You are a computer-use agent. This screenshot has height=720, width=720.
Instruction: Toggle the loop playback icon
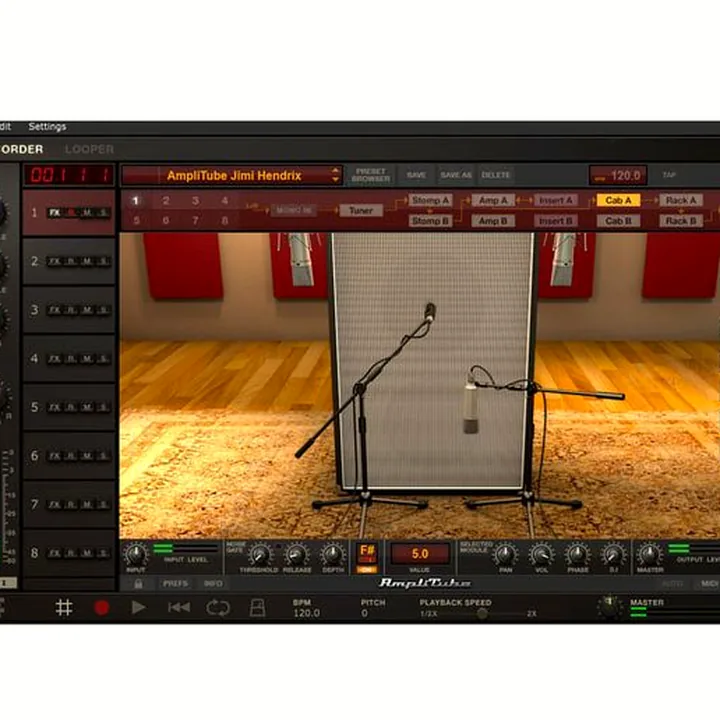(218, 608)
